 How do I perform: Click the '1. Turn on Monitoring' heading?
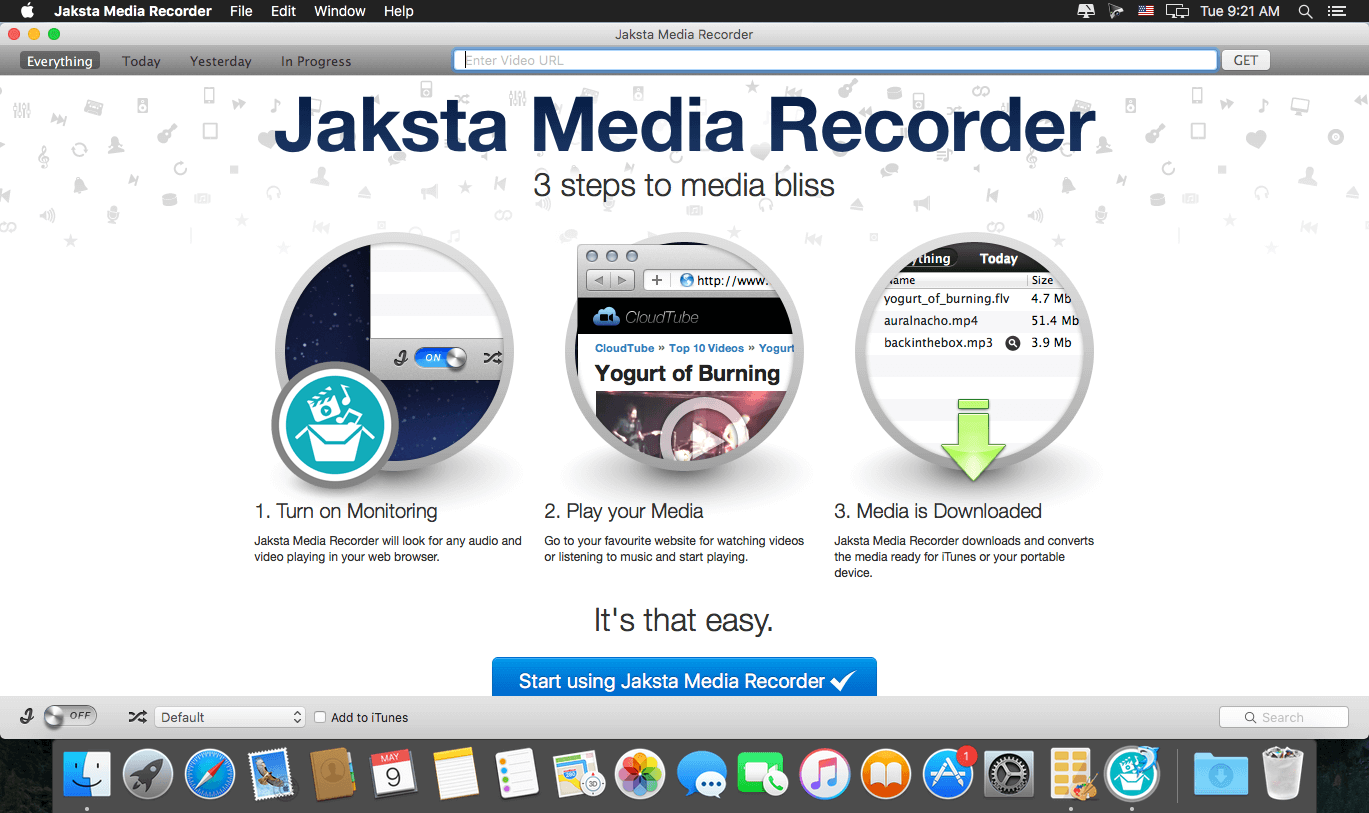tap(346, 511)
